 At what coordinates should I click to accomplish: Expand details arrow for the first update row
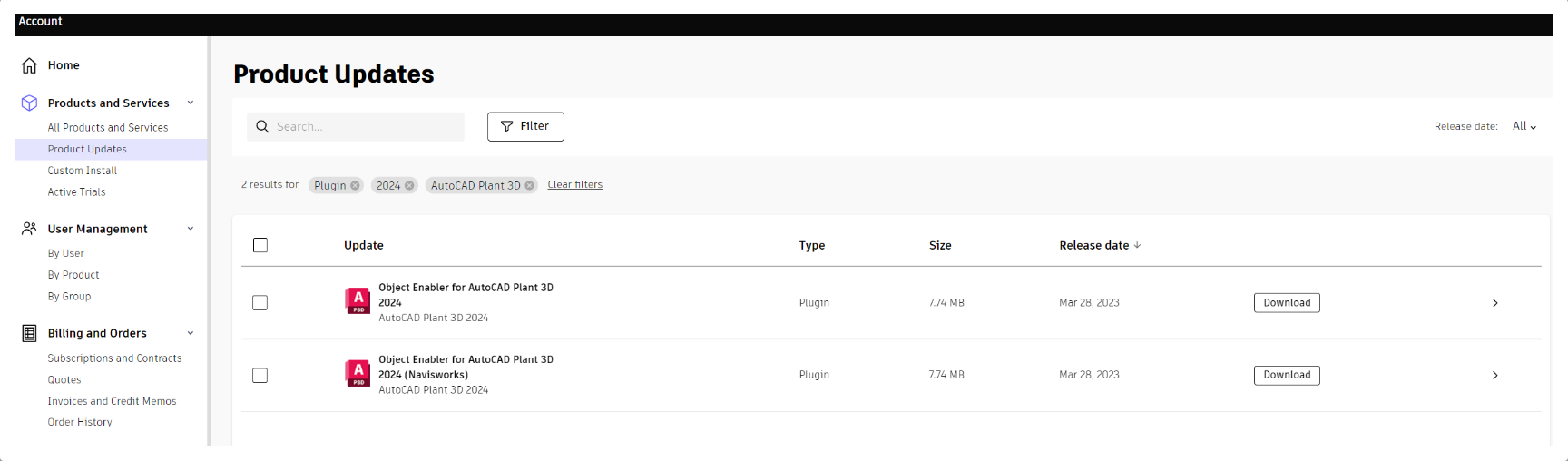click(1495, 303)
